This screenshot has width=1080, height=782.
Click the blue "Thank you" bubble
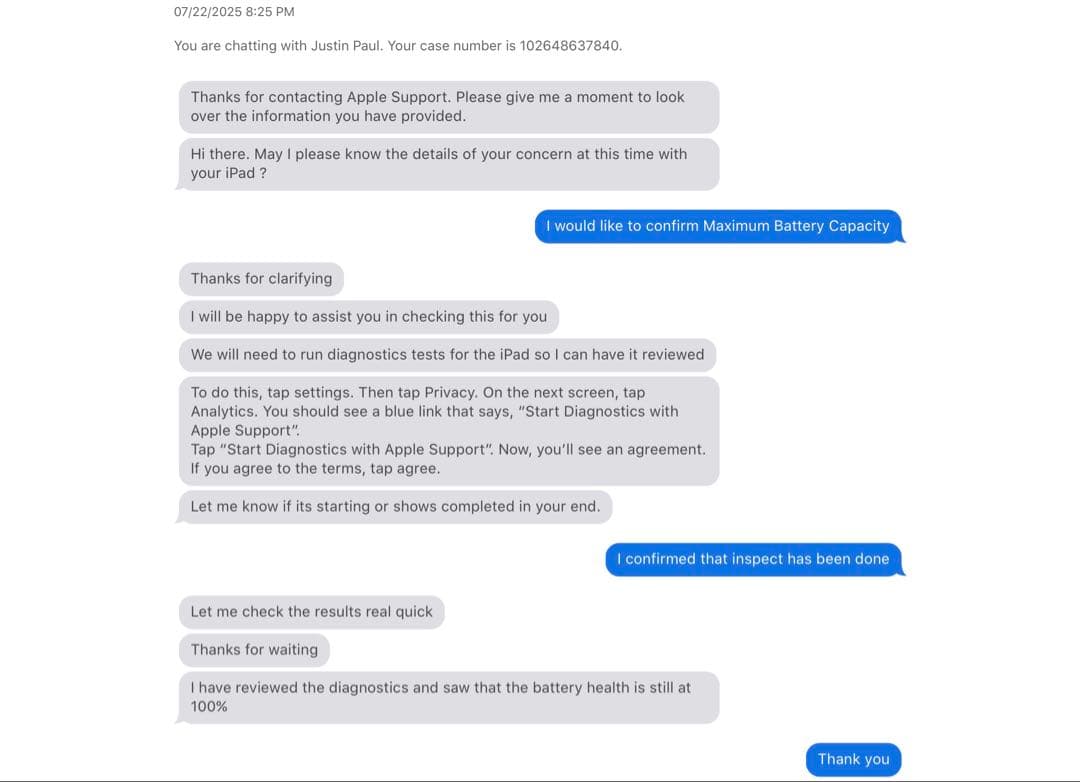[x=853, y=759]
